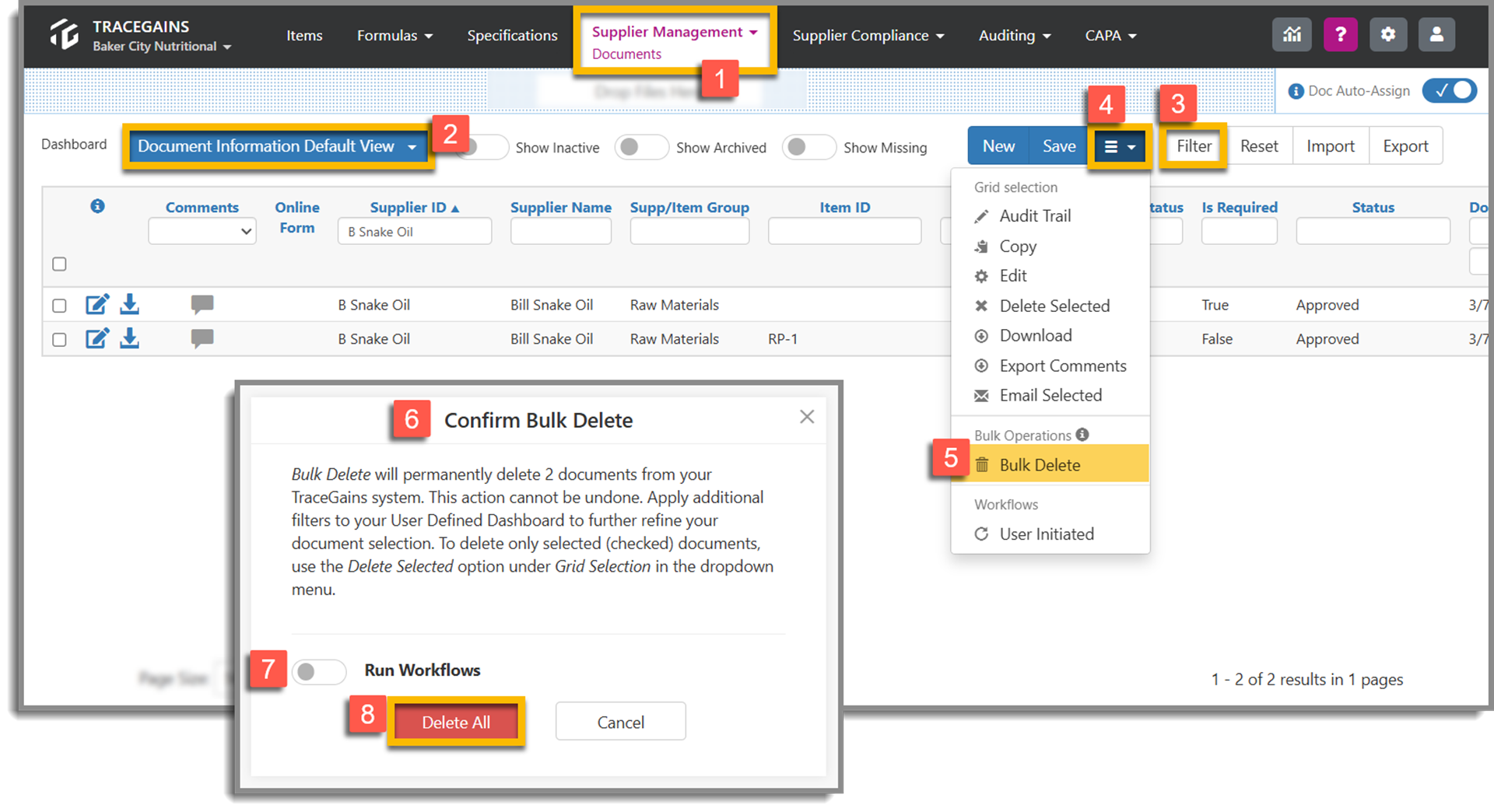Expand the CAPA menu
Viewport: 1494px width, 812px height.
click(1110, 36)
